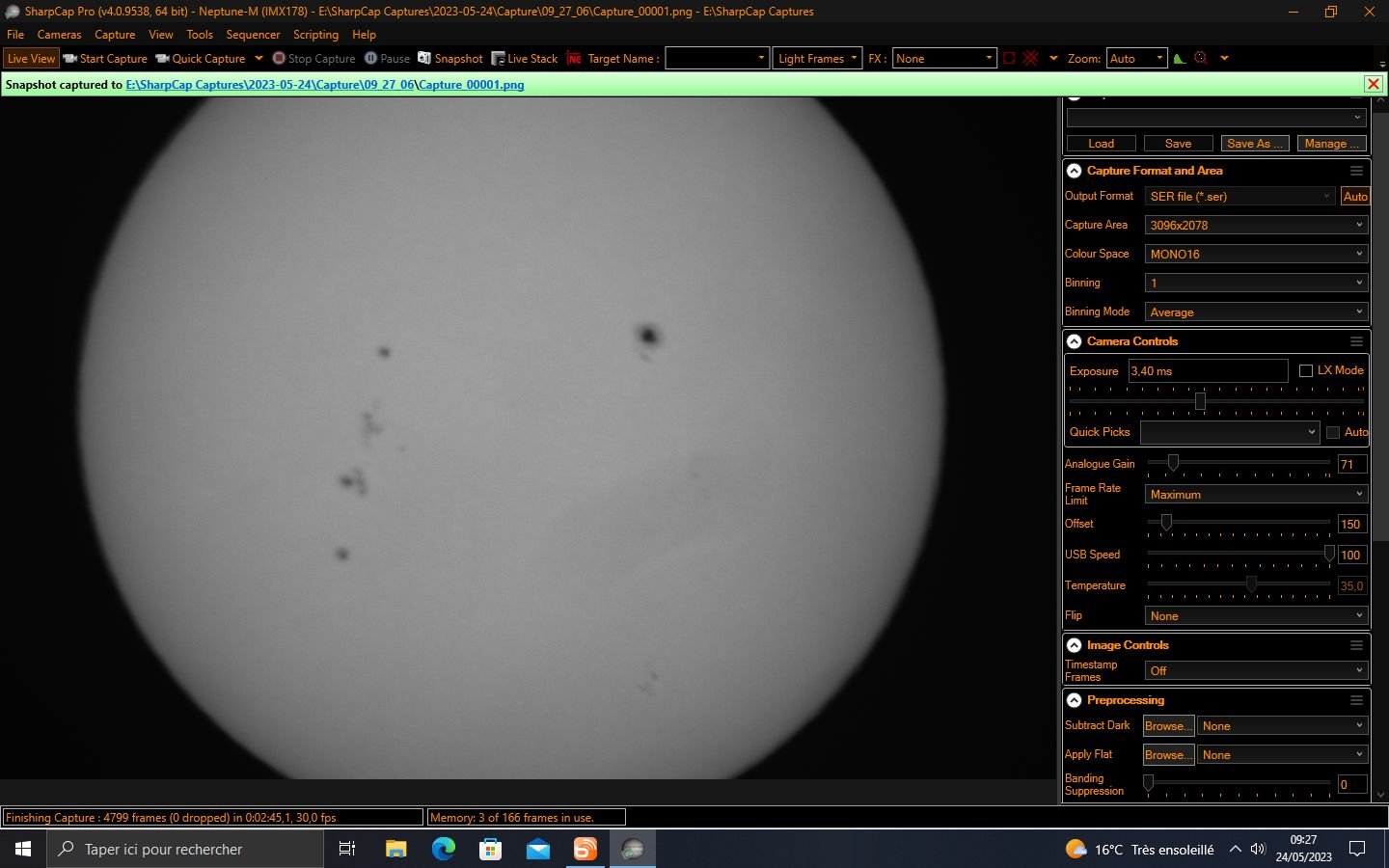Open the Flip dropdown
The image size is (1389, 868).
(x=1256, y=616)
